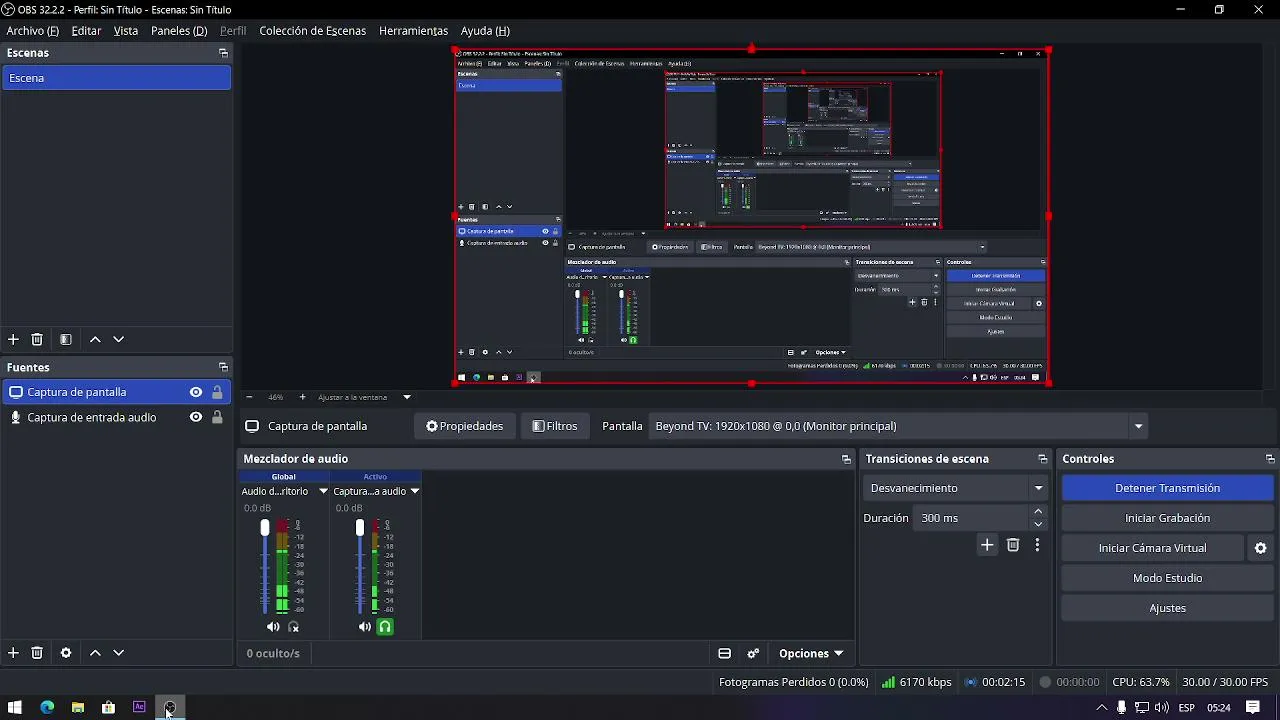The height and width of the screenshot is (720, 1280).
Task: Undock the Controles panel
Action: pos(1270,459)
